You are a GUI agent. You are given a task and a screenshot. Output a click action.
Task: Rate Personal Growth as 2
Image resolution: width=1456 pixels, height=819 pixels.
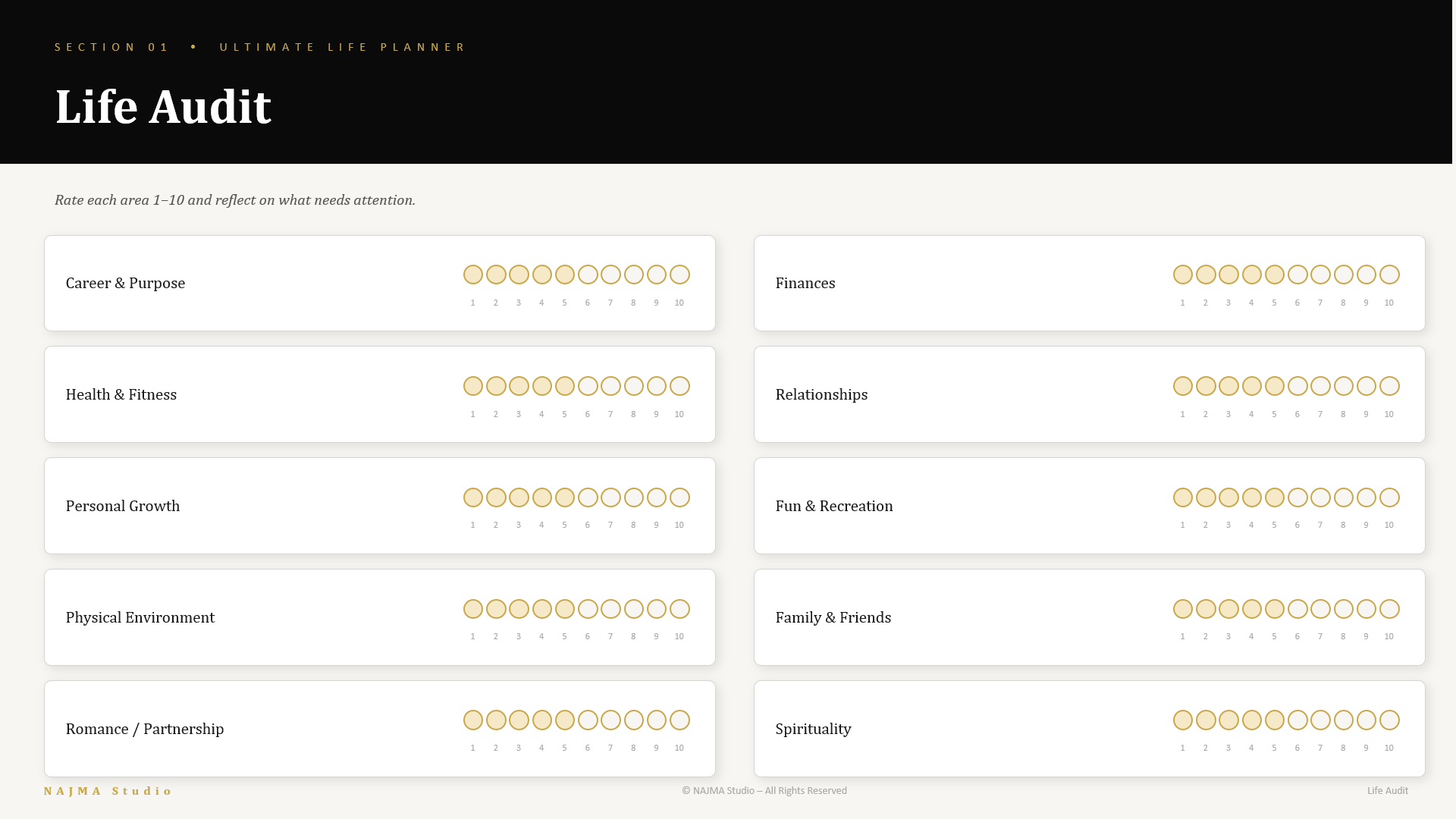coord(496,497)
